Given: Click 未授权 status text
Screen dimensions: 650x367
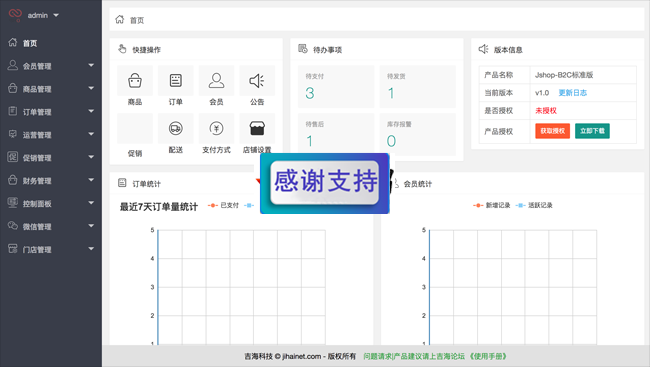Looking at the screenshot, I should coord(546,111).
